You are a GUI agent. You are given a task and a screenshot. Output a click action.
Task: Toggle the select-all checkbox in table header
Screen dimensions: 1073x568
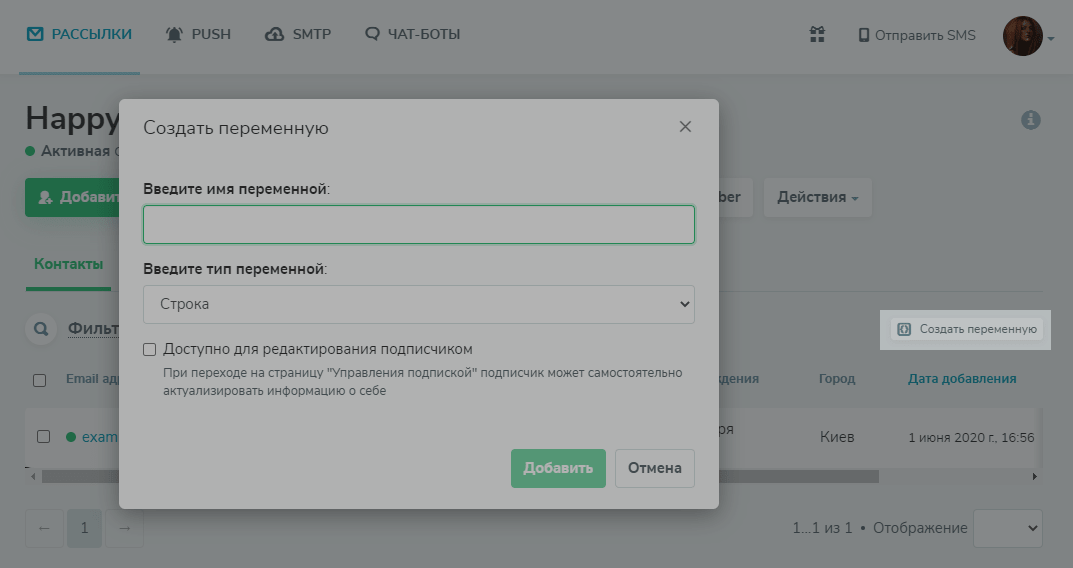click(x=40, y=380)
